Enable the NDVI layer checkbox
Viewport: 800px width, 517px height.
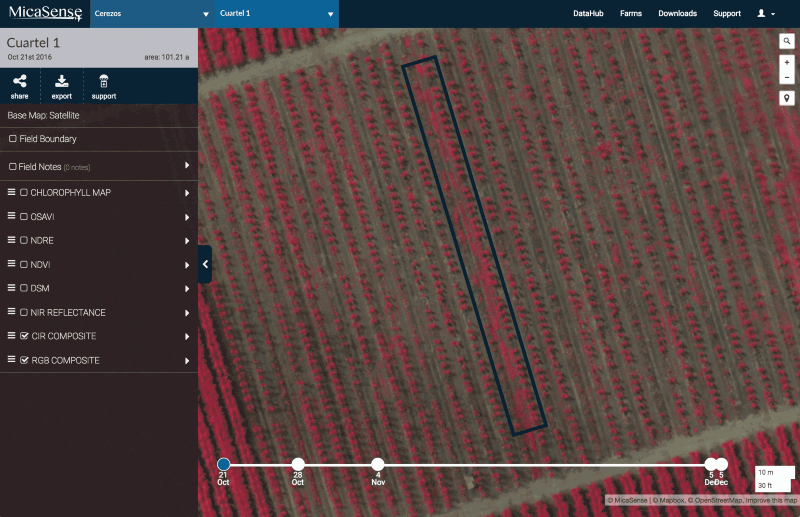click(x=24, y=265)
